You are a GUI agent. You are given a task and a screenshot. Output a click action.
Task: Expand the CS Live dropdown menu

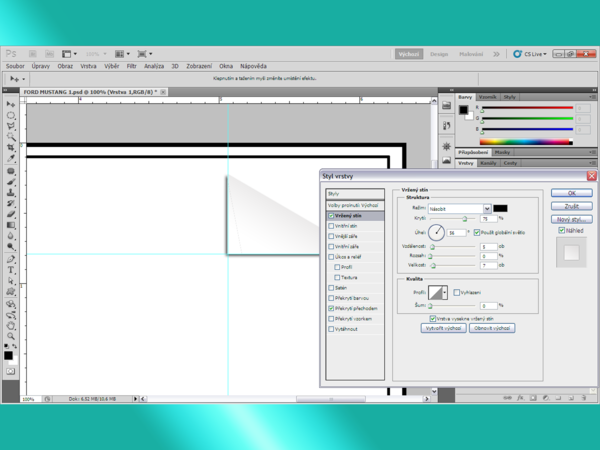[x=535, y=54]
